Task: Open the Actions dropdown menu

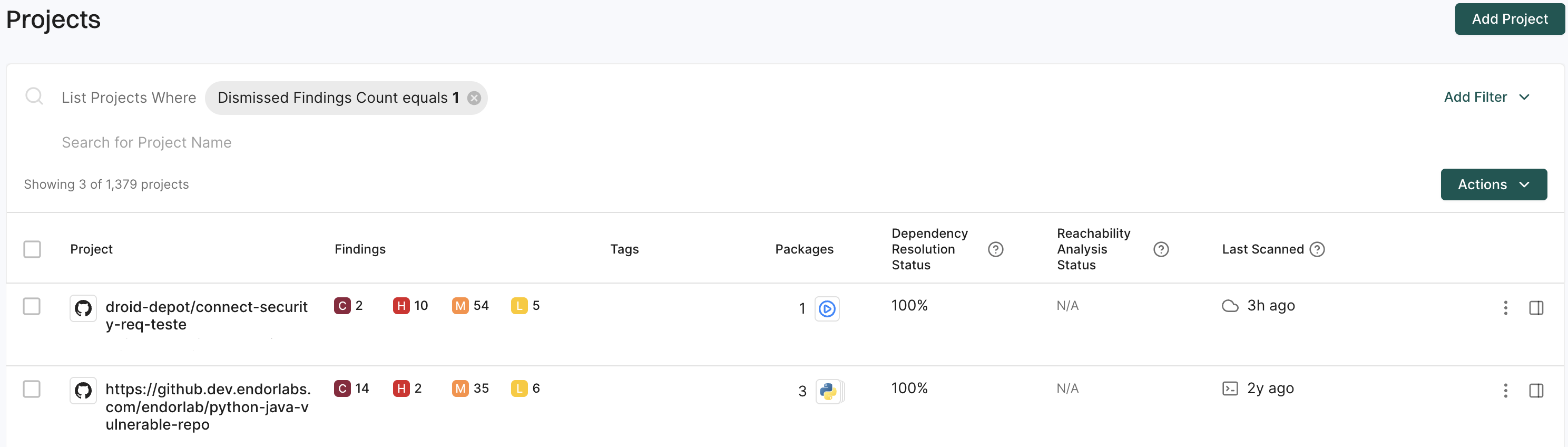Action: pyautogui.click(x=1493, y=184)
